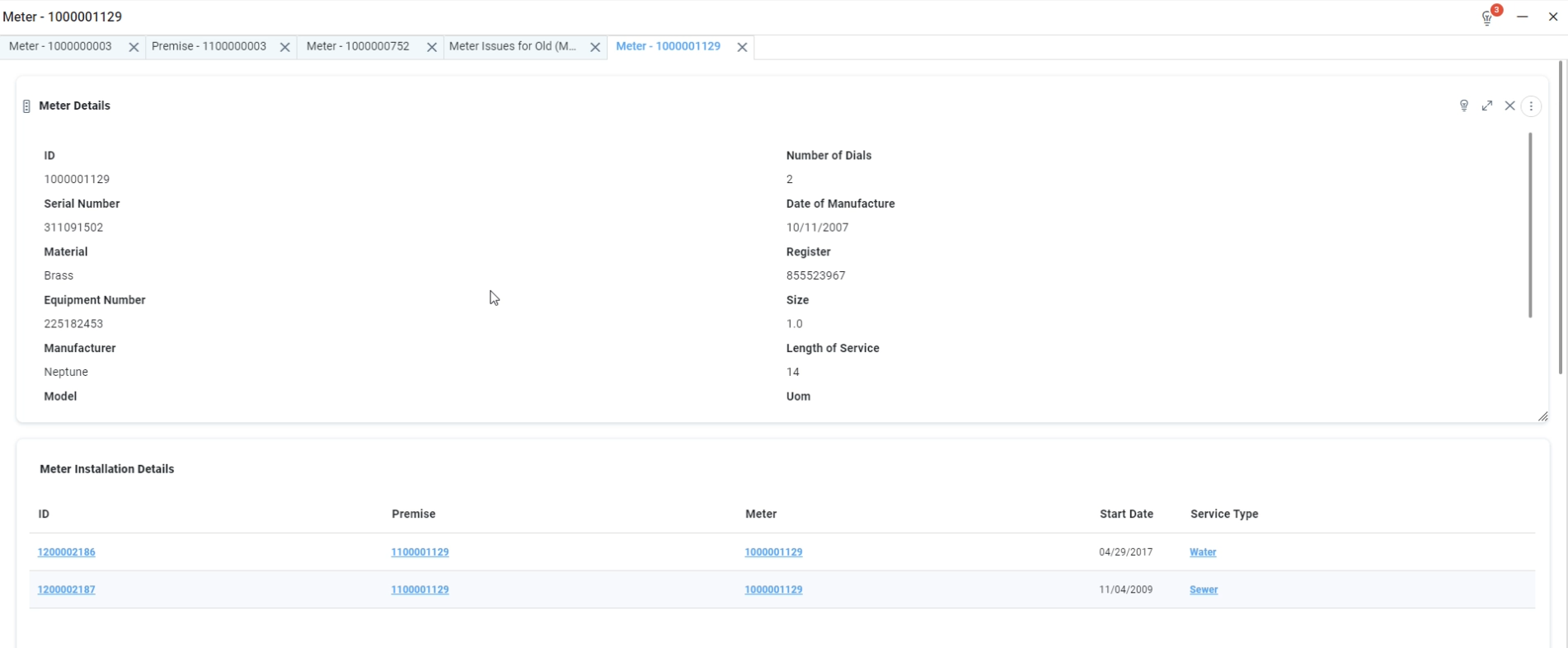Viewport: 1568px width, 648px height.
Task: Open the Meter Issues for Old tab
Action: click(512, 46)
